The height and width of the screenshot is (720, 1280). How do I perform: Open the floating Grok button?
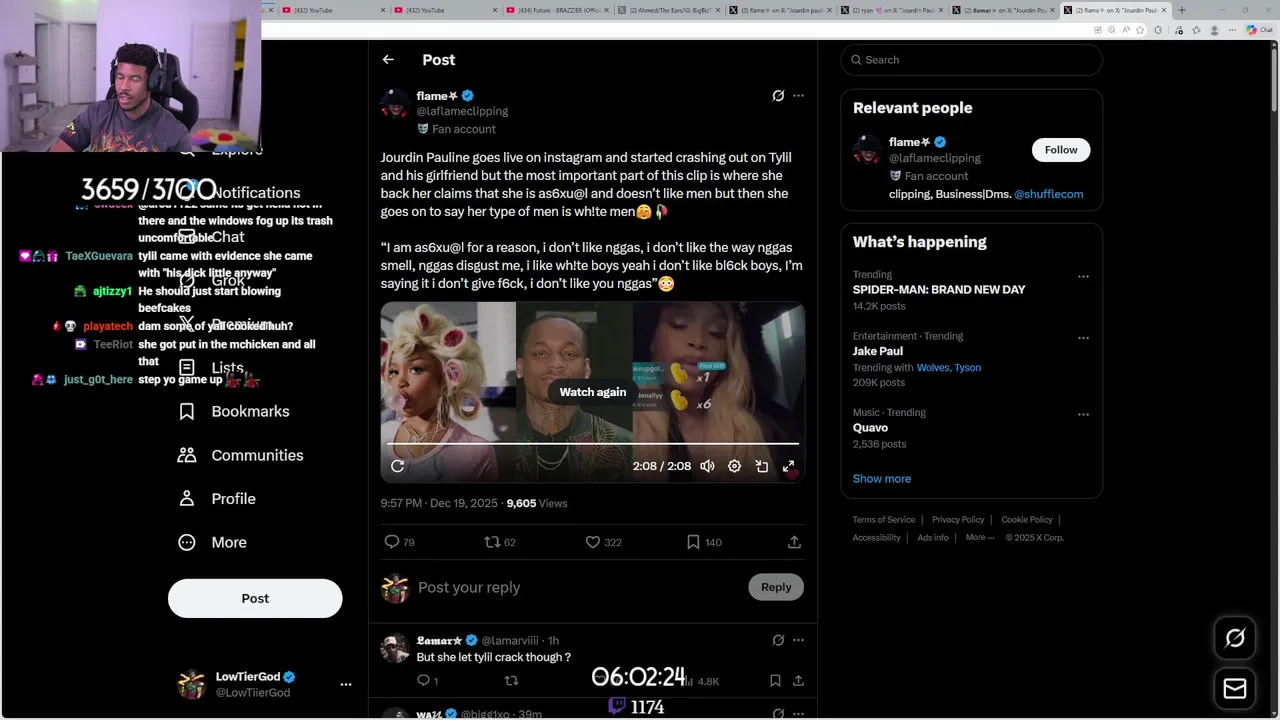(1235, 638)
